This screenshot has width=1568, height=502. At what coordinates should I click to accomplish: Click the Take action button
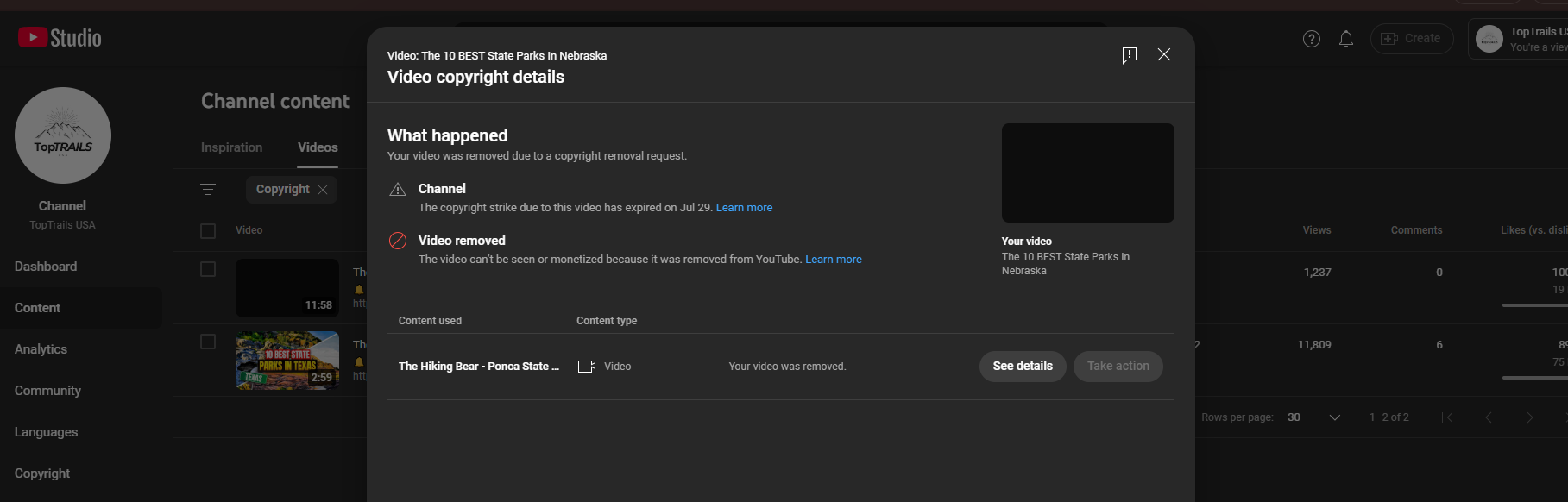click(1118, 367)
